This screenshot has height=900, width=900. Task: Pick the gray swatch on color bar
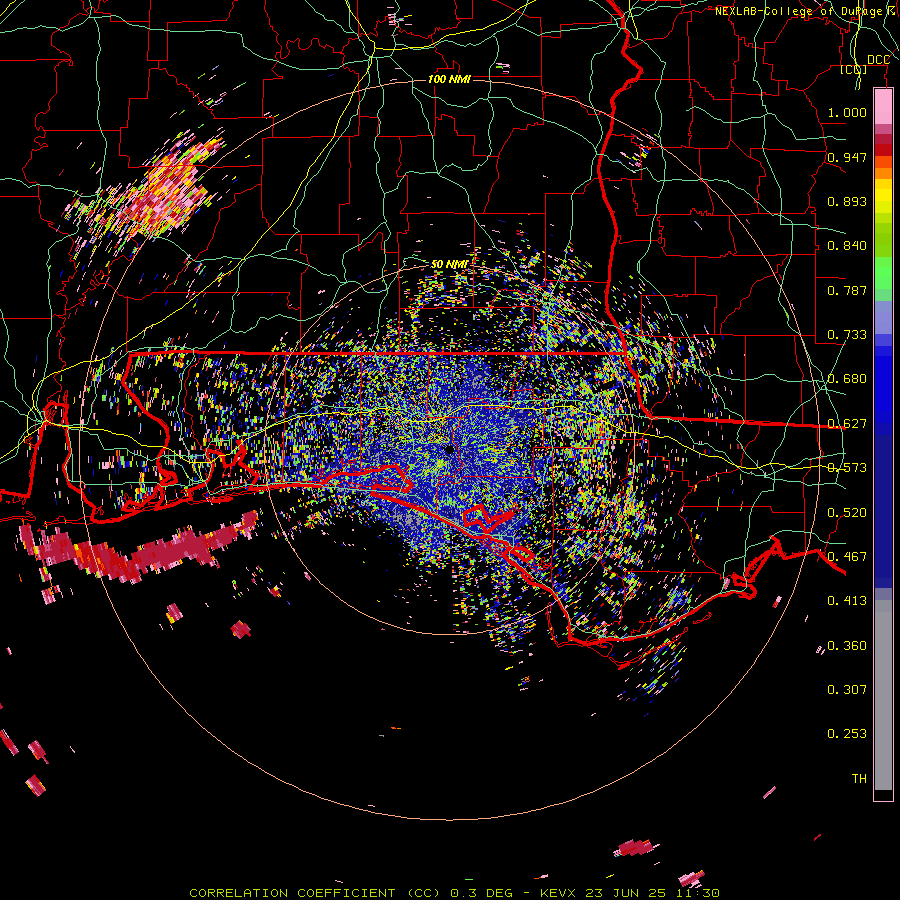(883, 695)
